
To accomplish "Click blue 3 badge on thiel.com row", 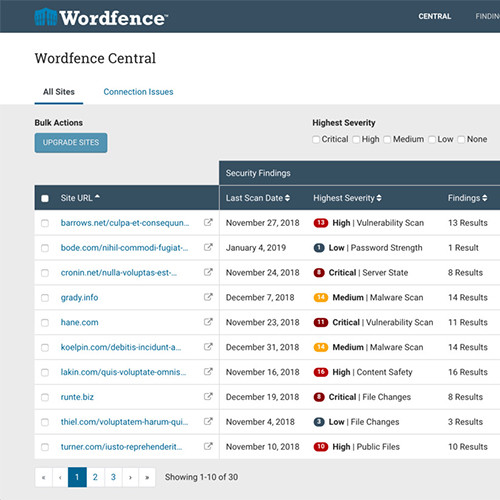I will point(319,422).
